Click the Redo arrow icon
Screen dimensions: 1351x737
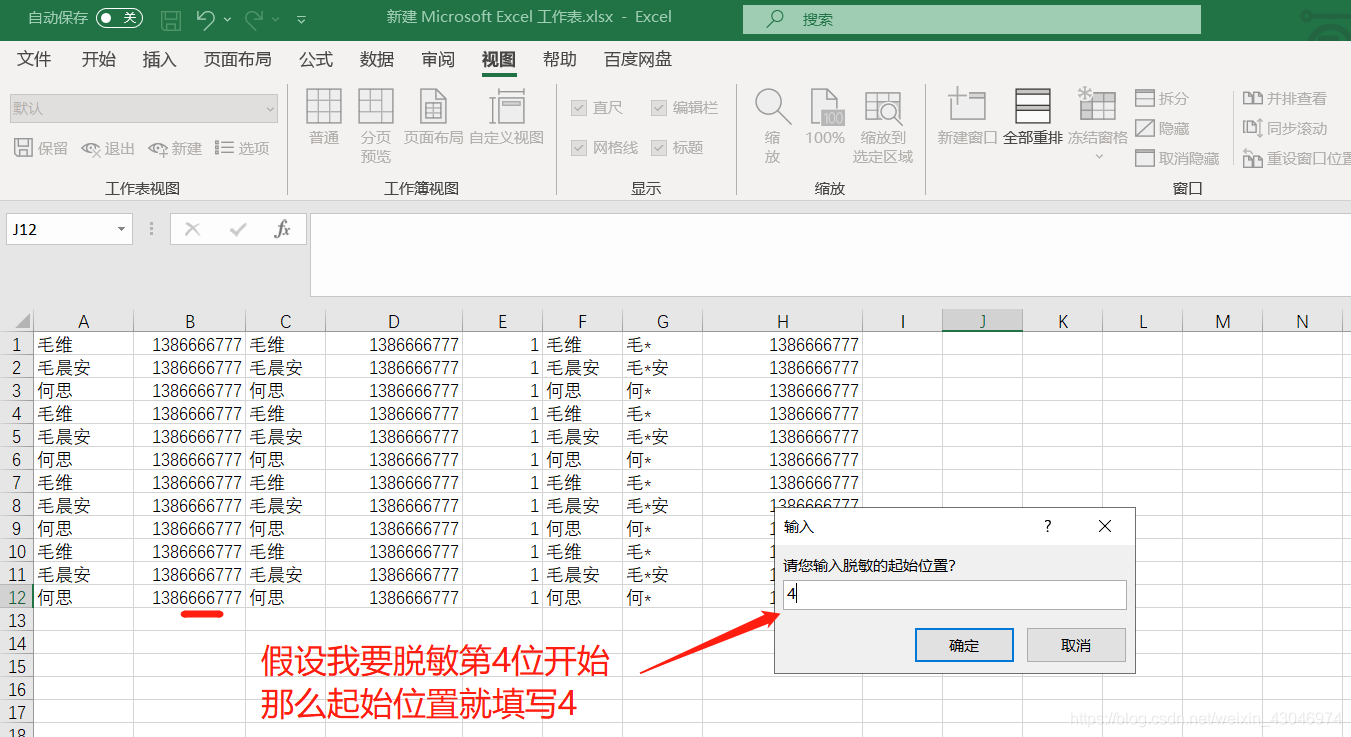[x=254, y=18]
